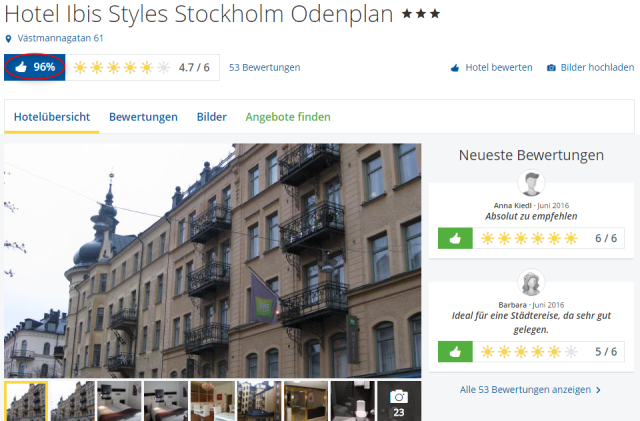Click Bilder hochladen link

(x=597, y=67)
